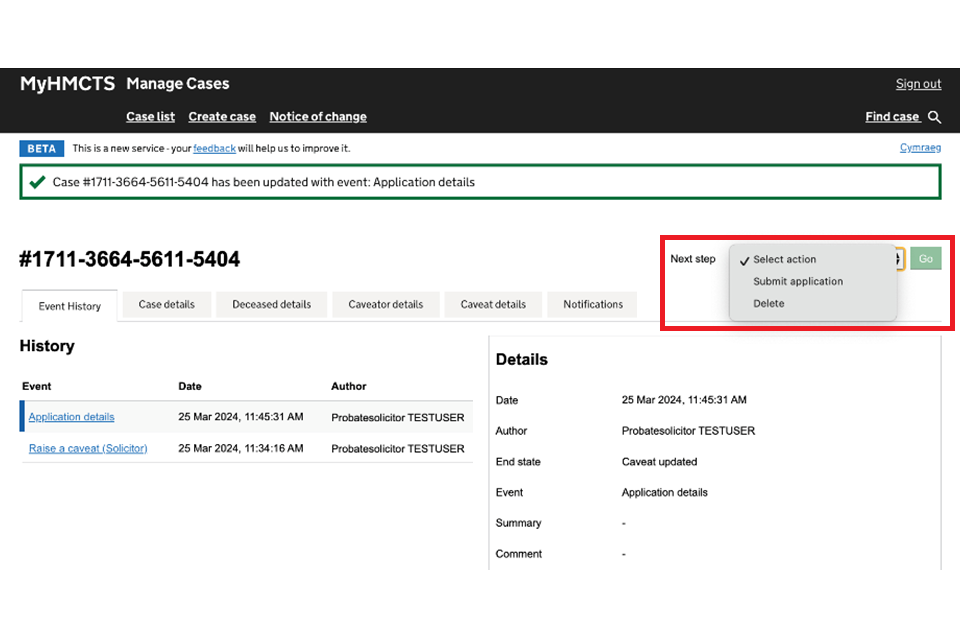Open Raise a caveat (Solicitor) event

click(88, 448)
